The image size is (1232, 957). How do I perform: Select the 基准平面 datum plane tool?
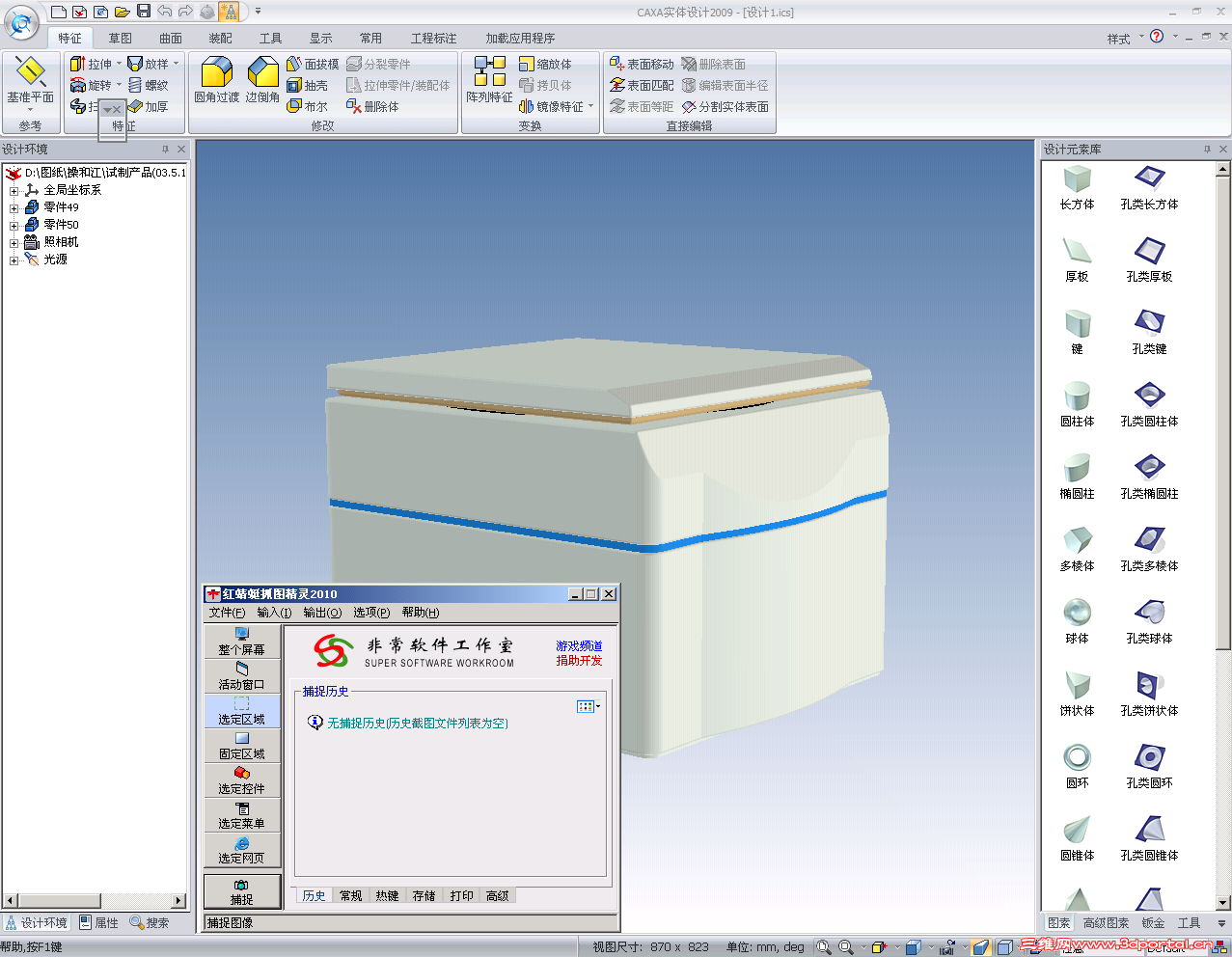click(x=30, y=81)
